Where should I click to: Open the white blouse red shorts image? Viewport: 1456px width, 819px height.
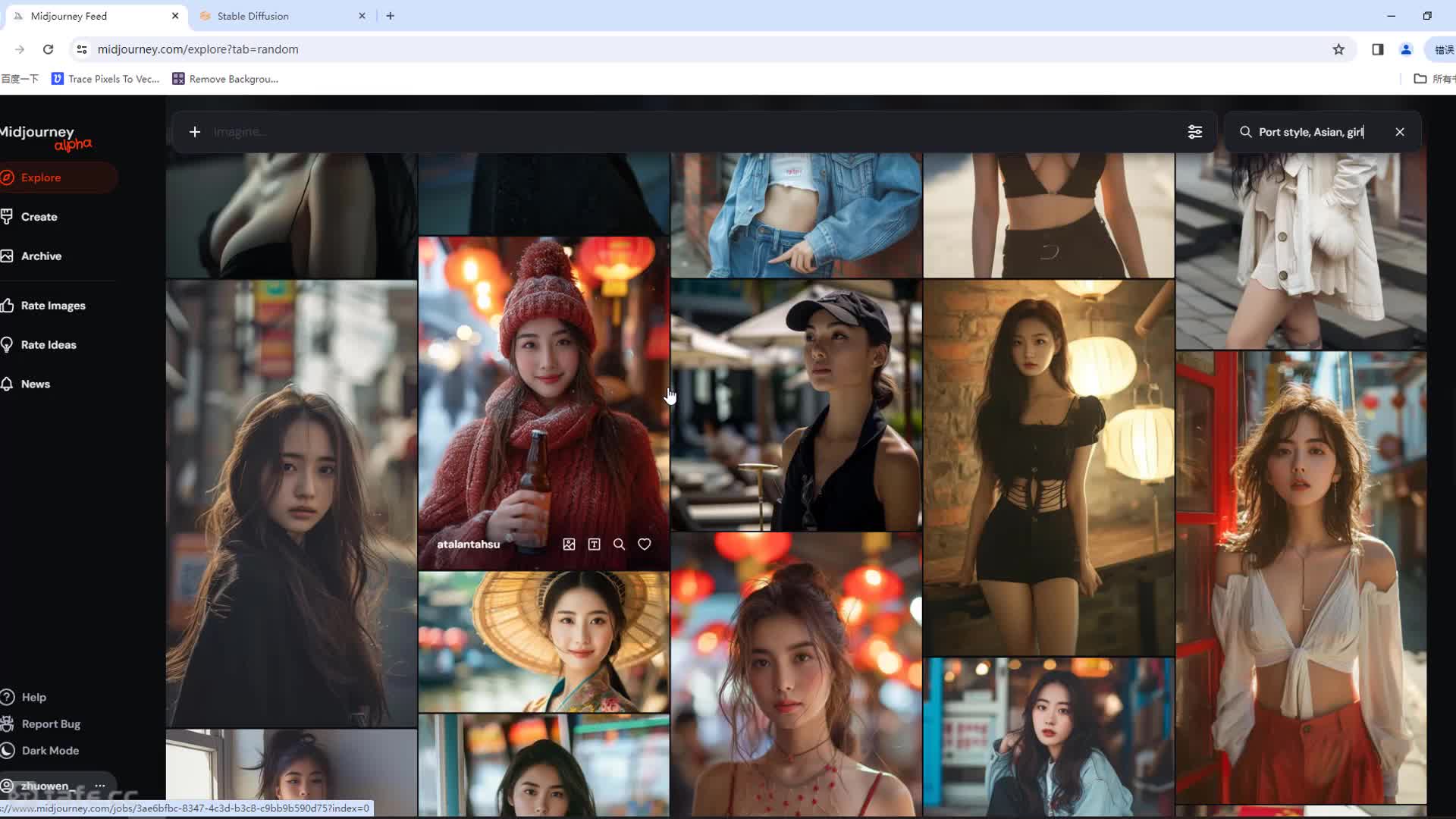[1301, 577]
